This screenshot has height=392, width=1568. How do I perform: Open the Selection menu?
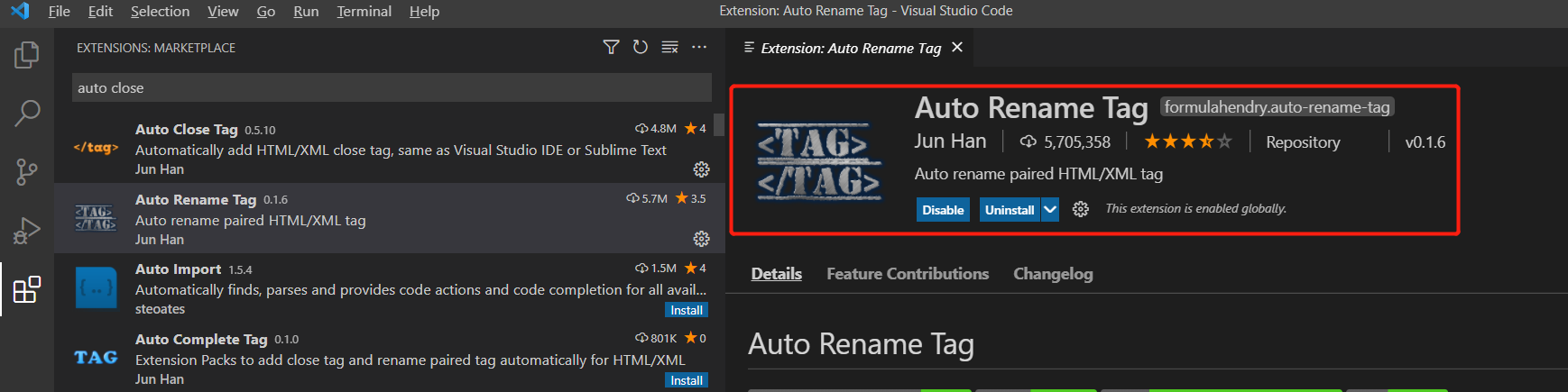click(160, 11)
